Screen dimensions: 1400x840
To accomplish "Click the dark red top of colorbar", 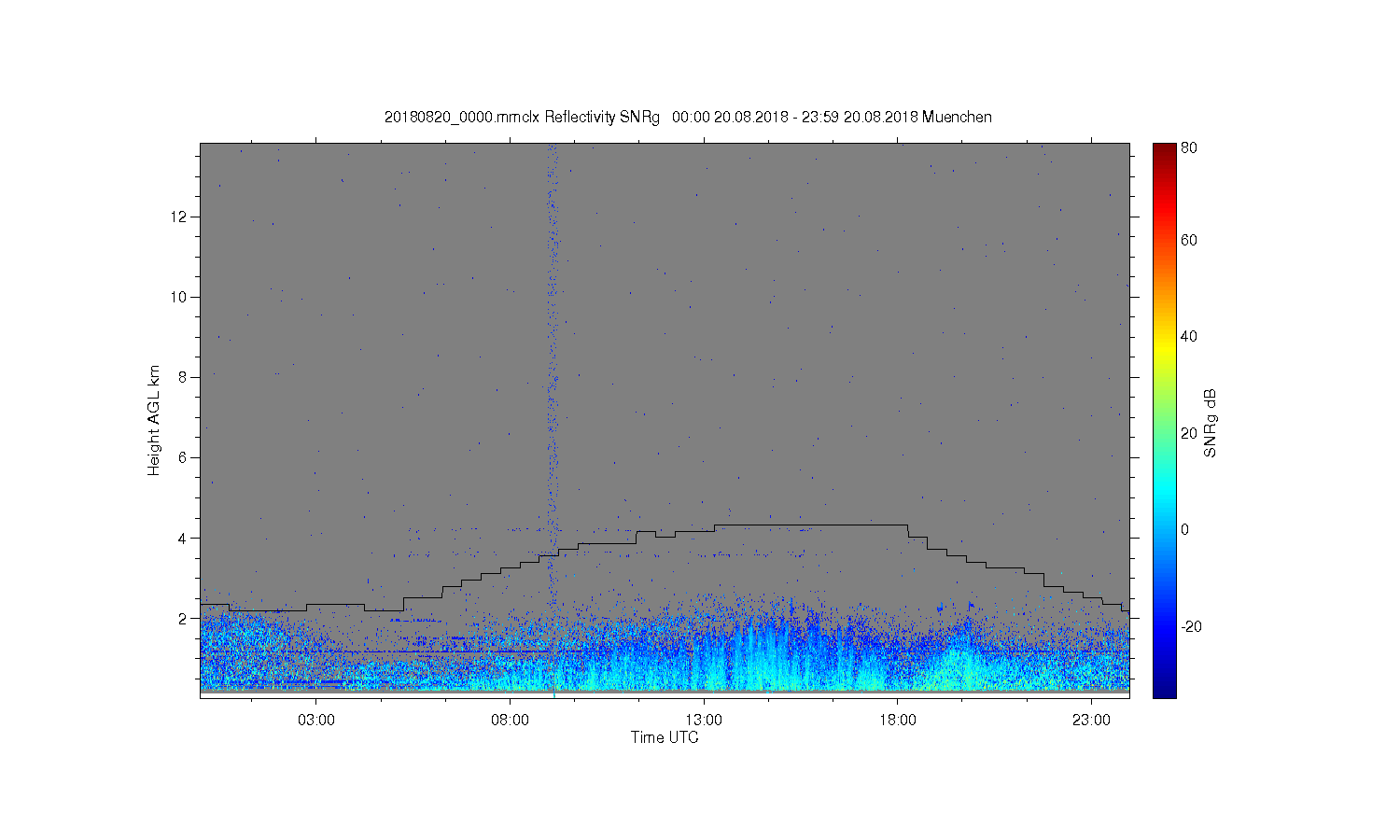I will pyautogui.click(x=1164, y=152).
